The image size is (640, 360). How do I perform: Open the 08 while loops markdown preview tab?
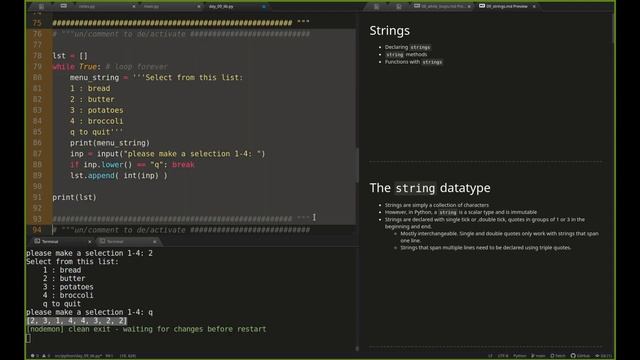pos(442,7)
